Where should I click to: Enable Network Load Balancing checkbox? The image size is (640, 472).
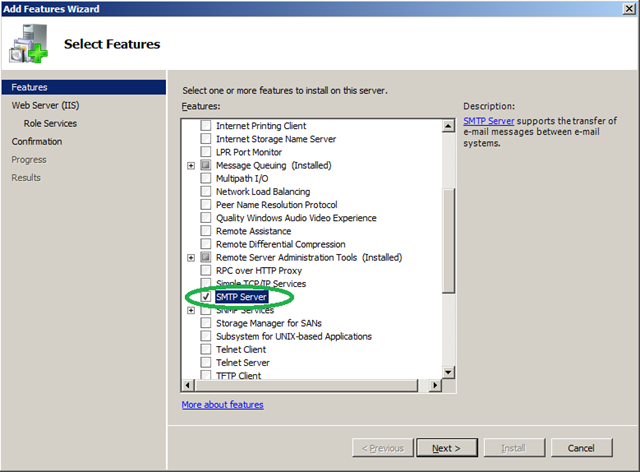tap(206, 191)
